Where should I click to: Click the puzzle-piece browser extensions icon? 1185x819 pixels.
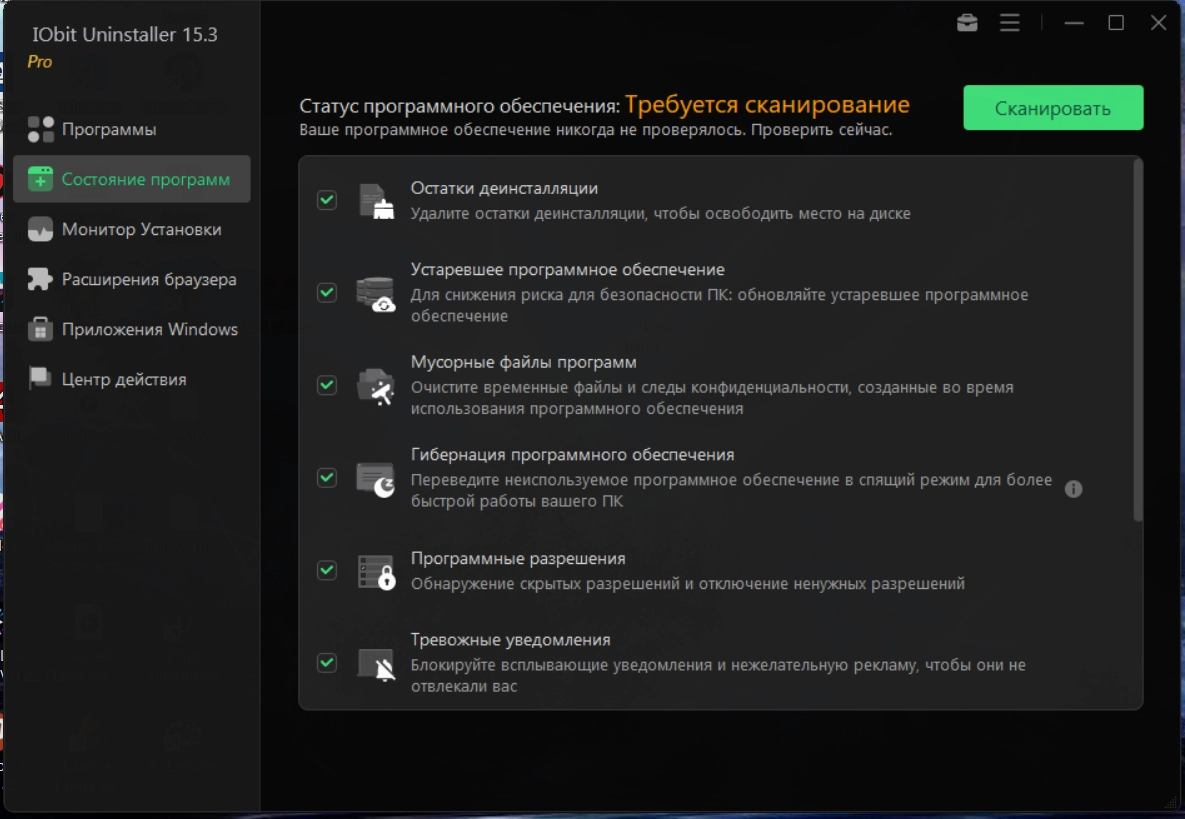tap(41, 280)
